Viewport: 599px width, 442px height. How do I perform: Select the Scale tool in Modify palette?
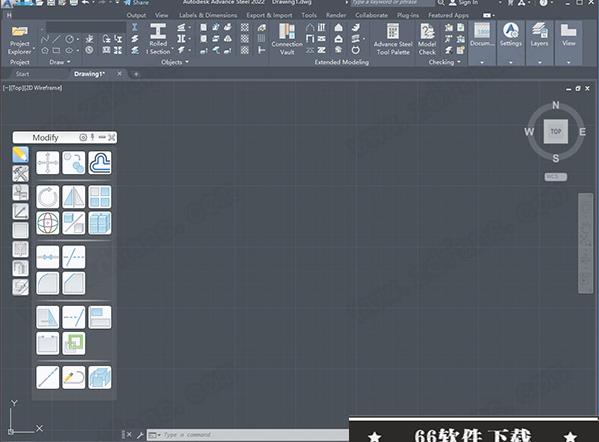tap(74, 223)
